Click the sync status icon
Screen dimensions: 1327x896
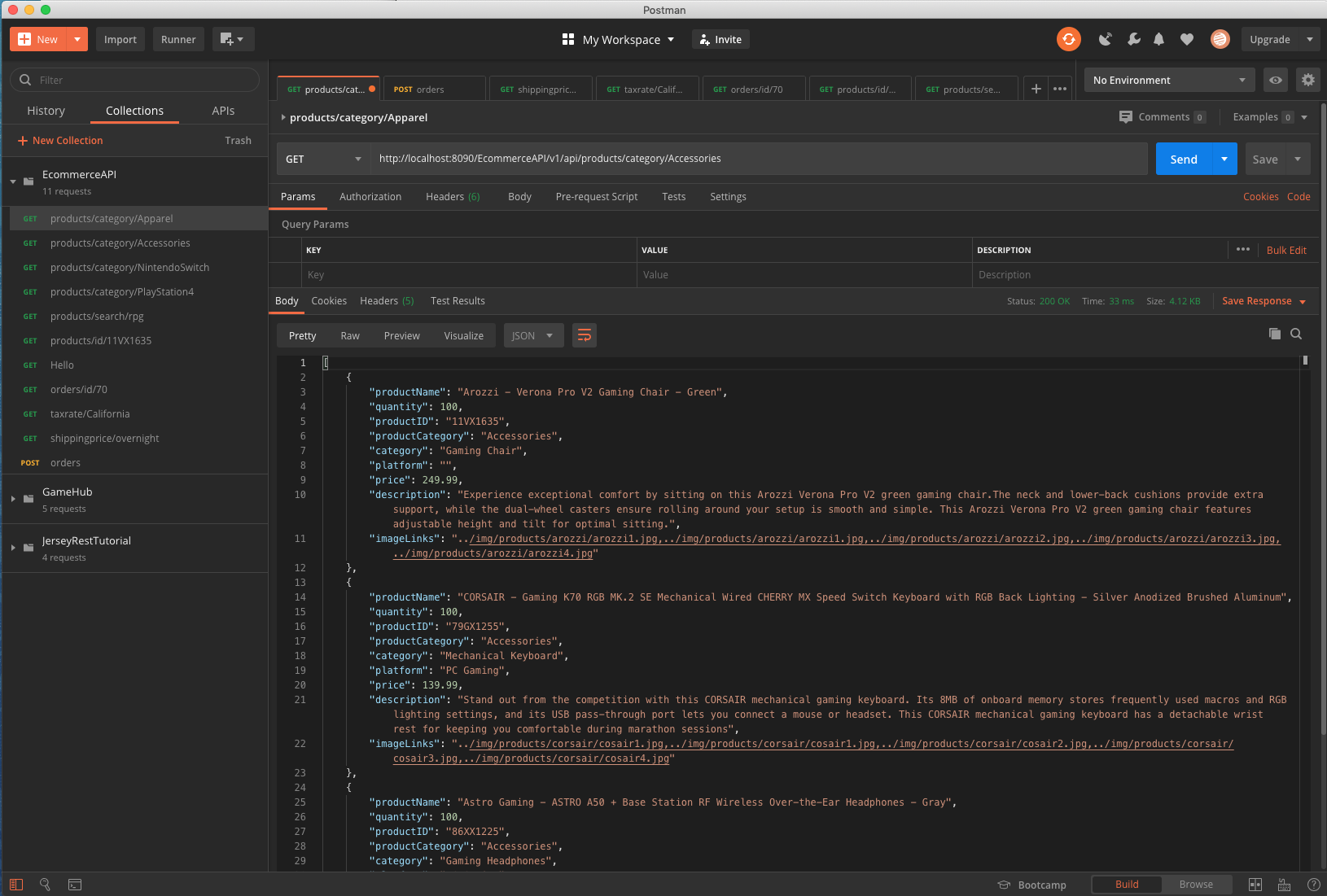1068,39
